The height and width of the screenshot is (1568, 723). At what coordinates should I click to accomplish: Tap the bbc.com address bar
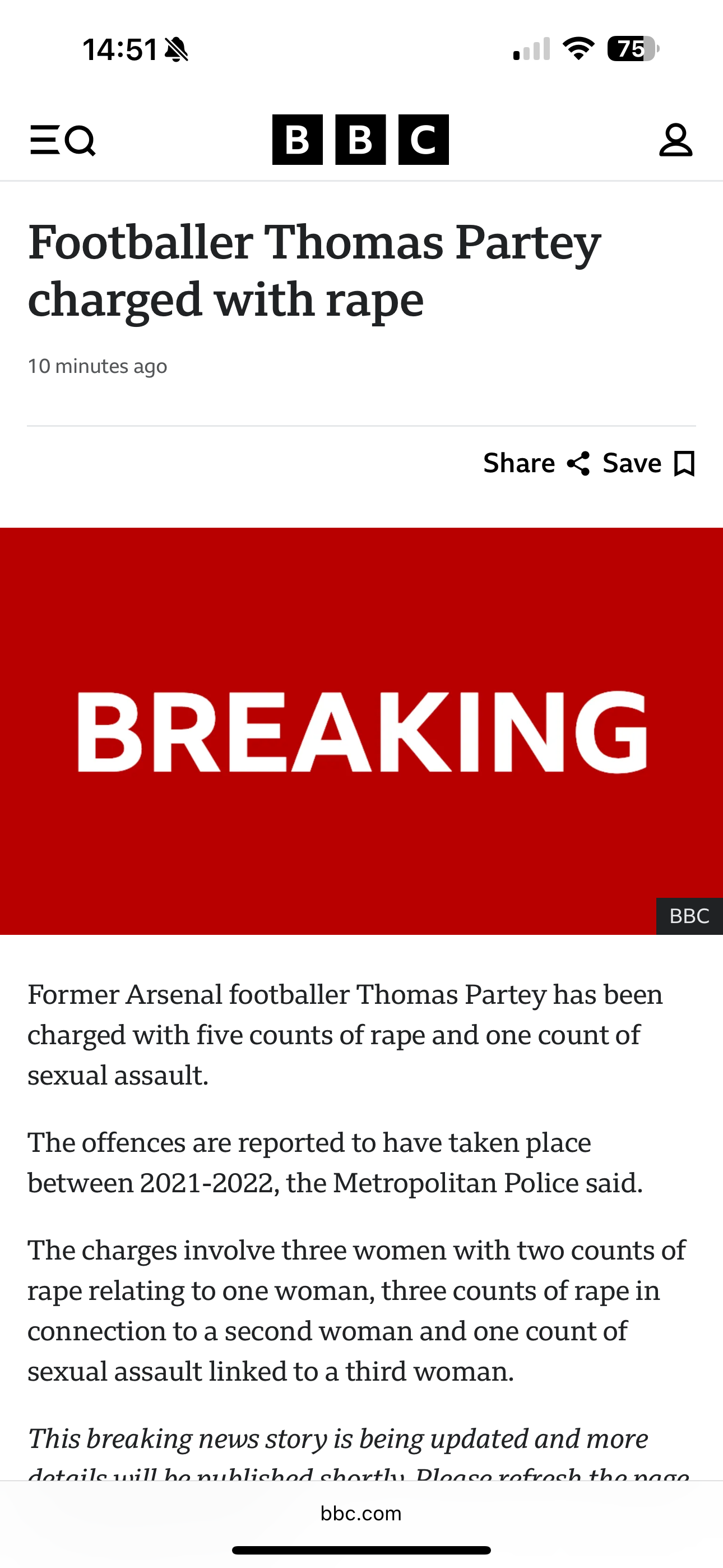pos(361,1513)
